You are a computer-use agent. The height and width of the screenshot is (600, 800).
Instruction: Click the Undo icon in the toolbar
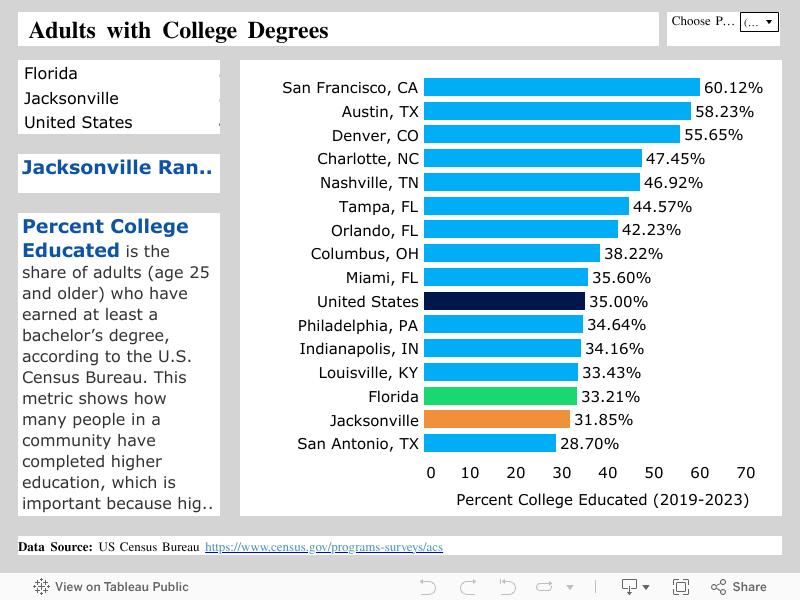coord(427,587)
